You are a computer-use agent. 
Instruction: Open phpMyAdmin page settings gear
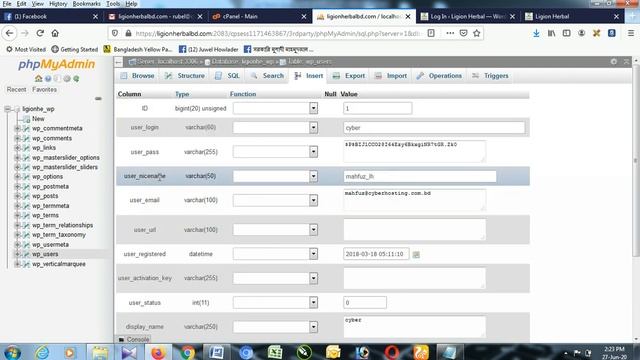pyautogui.click(x=613, y=61)
